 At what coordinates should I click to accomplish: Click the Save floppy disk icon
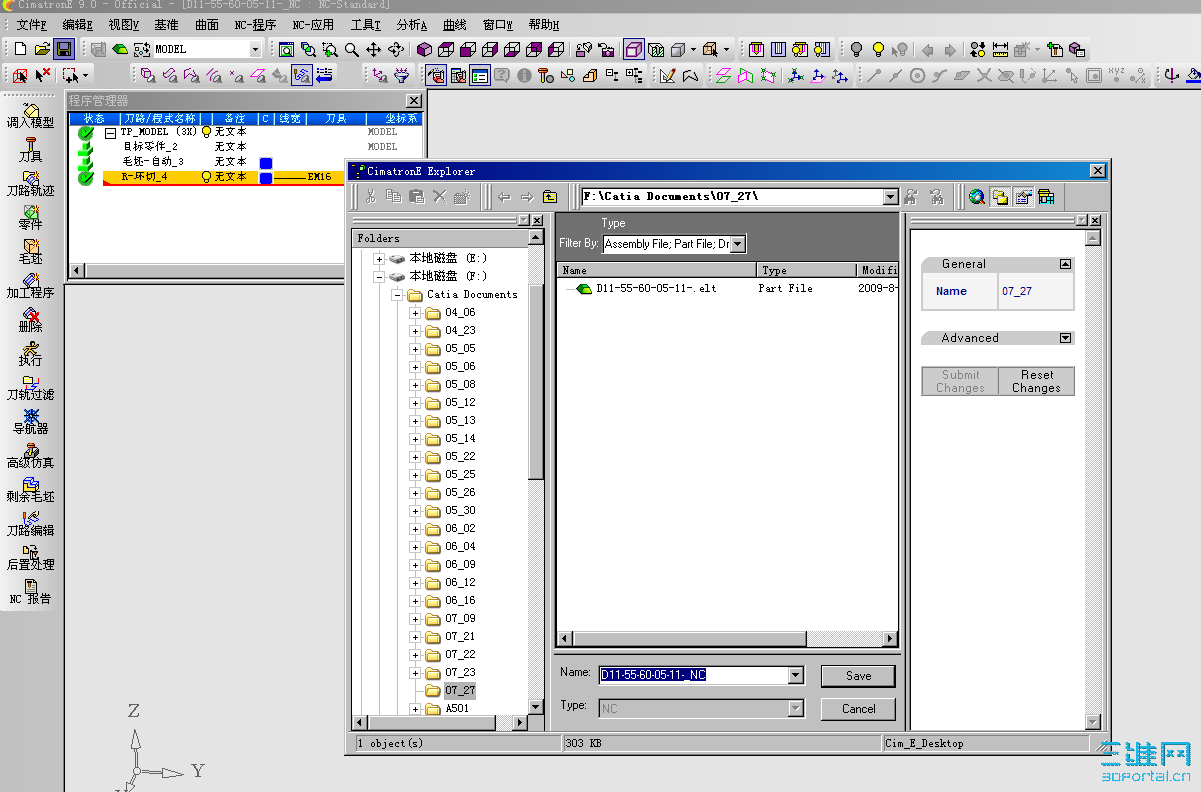coord(64,49)
